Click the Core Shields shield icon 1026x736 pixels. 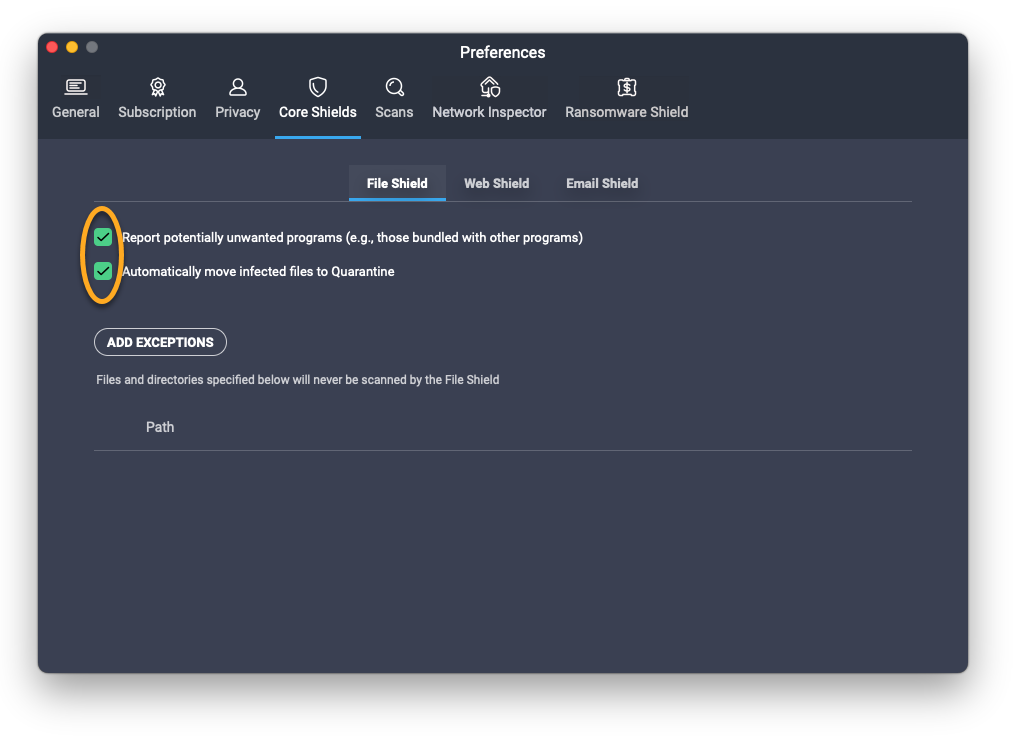click(317, 87)
